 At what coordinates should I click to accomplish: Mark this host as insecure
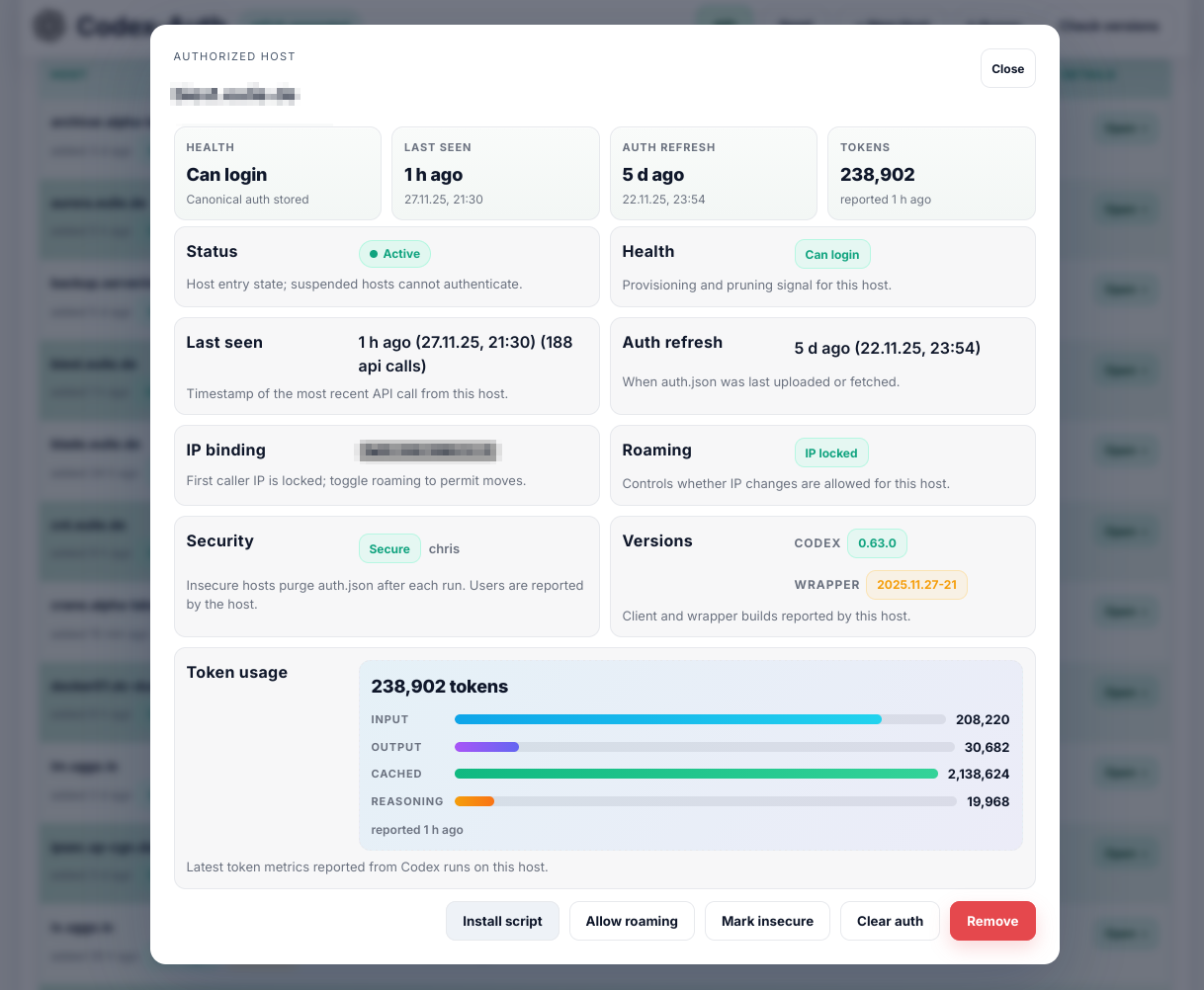click(767, 921)
